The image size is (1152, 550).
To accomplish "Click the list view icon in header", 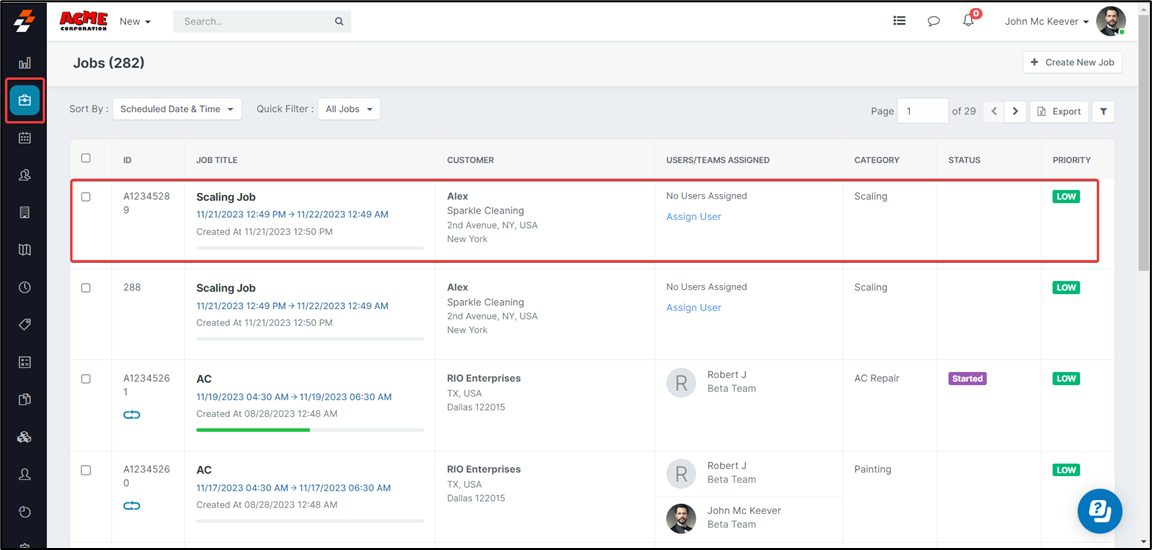I will [x=899, y=21].
